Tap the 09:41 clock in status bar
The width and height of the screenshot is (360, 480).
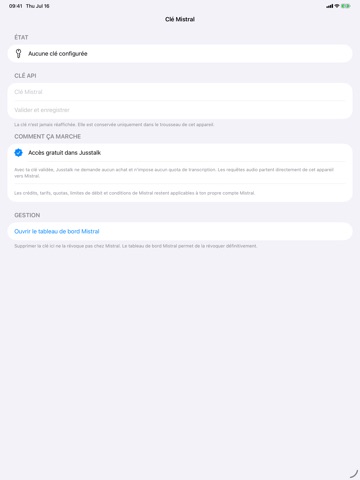click(16, 6)
